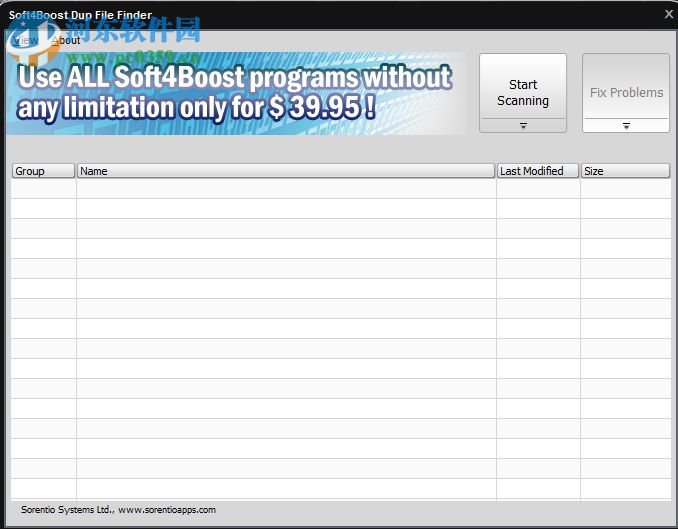Click the Sorentio Systems Ltd. status bar text
This screenshot has height=529, width=678.
click(118, 510)
